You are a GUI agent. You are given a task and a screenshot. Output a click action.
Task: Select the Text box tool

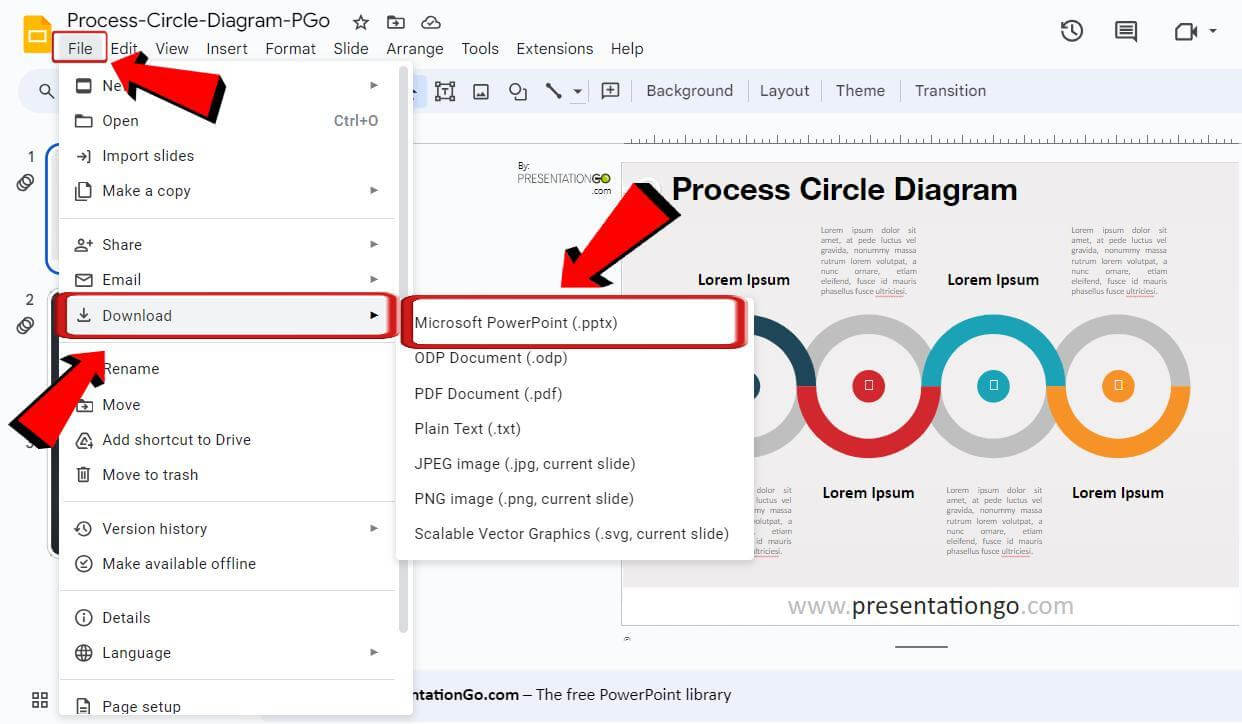tap(445, 91)
